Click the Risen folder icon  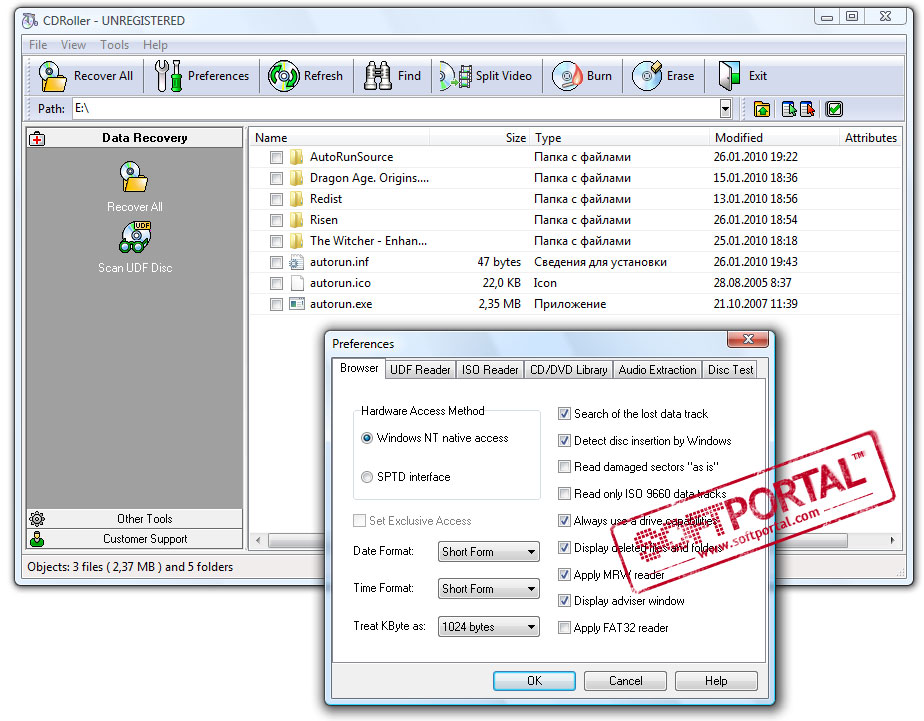pos(296,220)
